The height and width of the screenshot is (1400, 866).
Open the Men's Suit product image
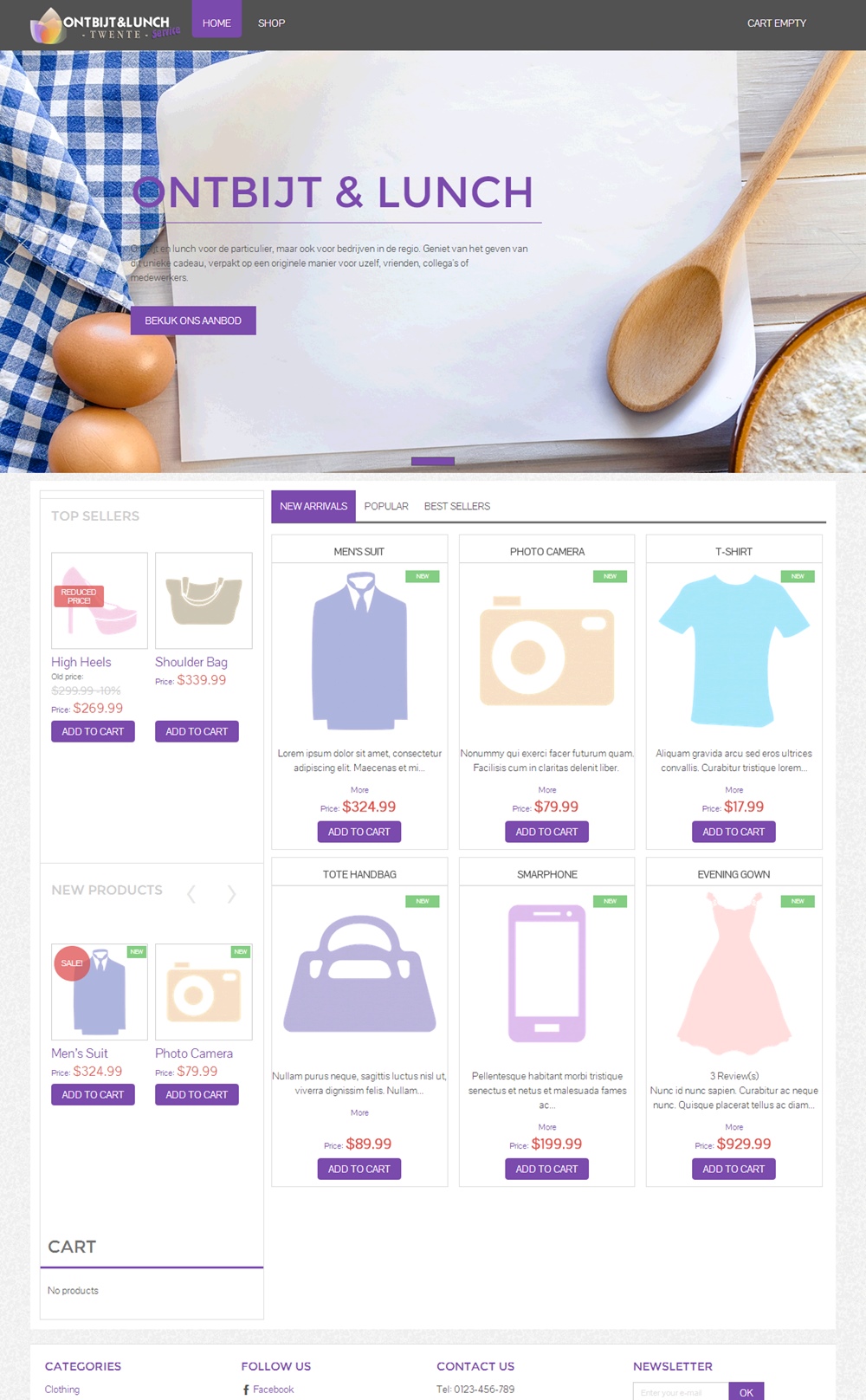359,651
